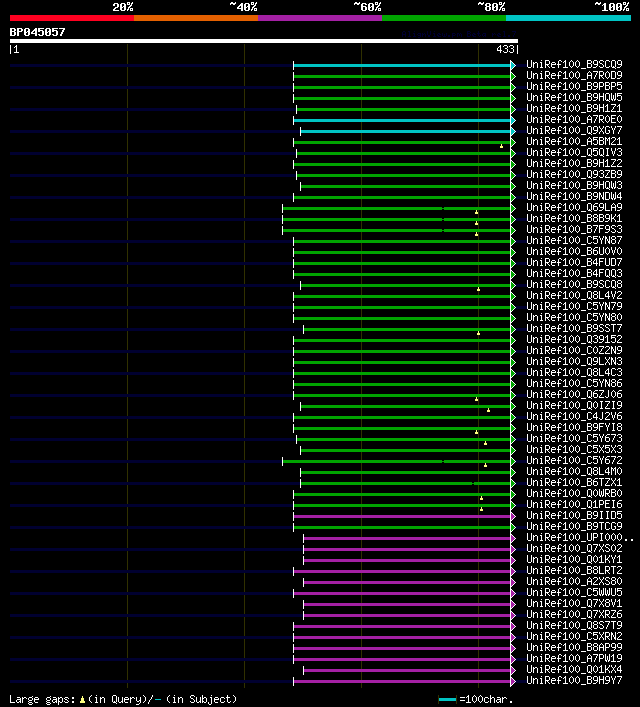Click the cyan alignment bar of UniRef100_A7R0E0

402,120
